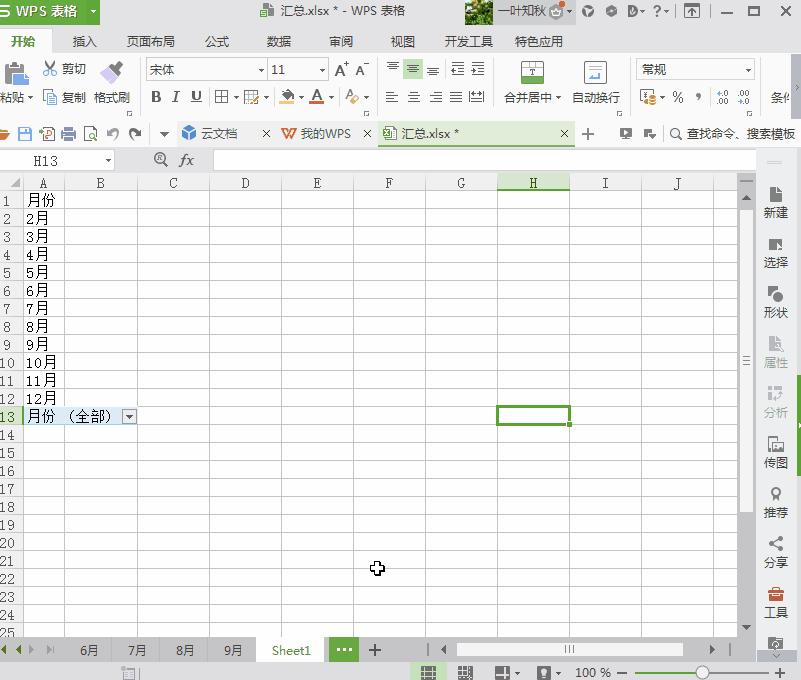This screenshot has width=801, height=680.
Task: Toggle bold formatting with the B icon
Action: tap(155, 97)
